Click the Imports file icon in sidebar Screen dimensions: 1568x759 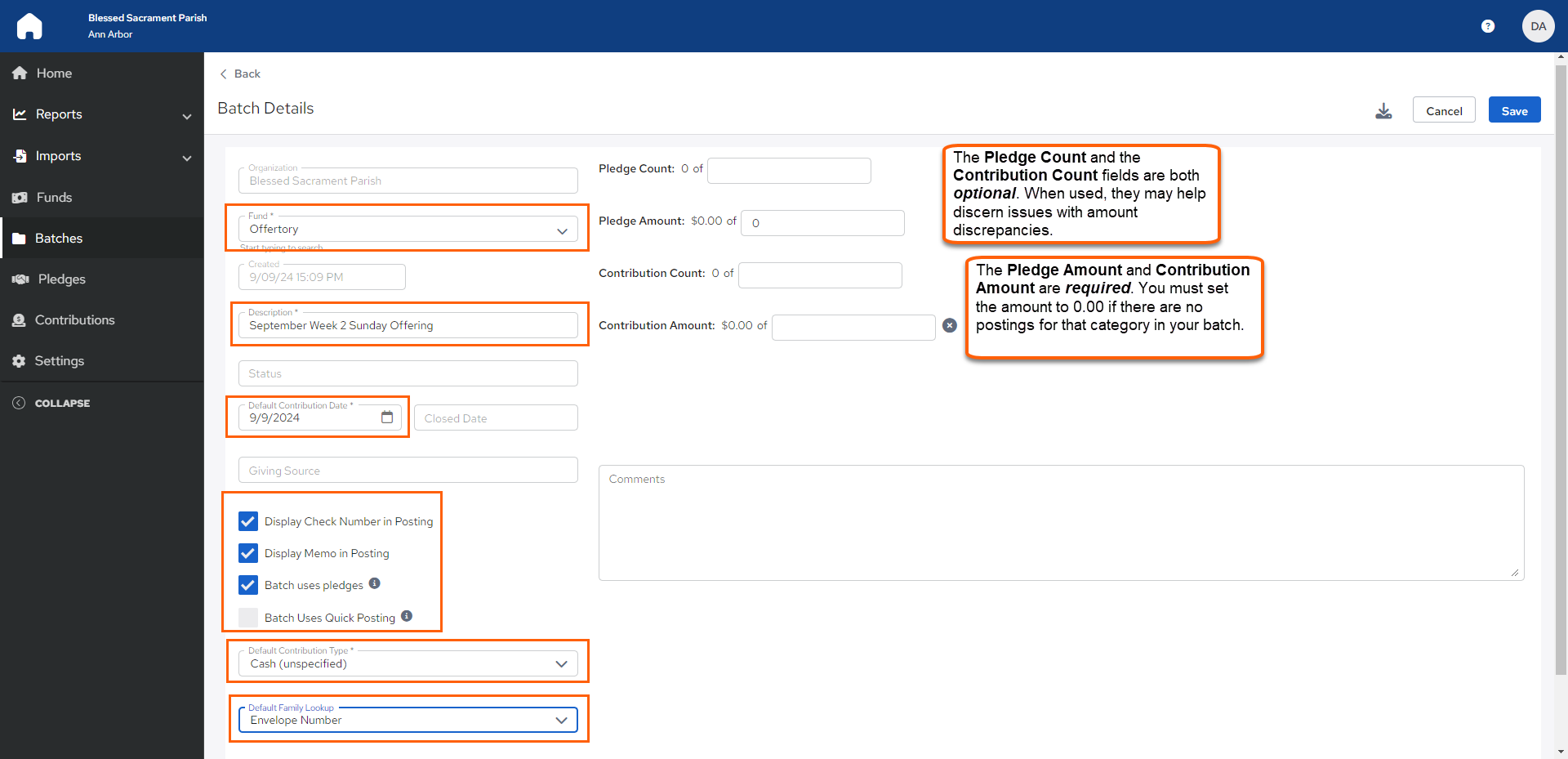point(20,156)
